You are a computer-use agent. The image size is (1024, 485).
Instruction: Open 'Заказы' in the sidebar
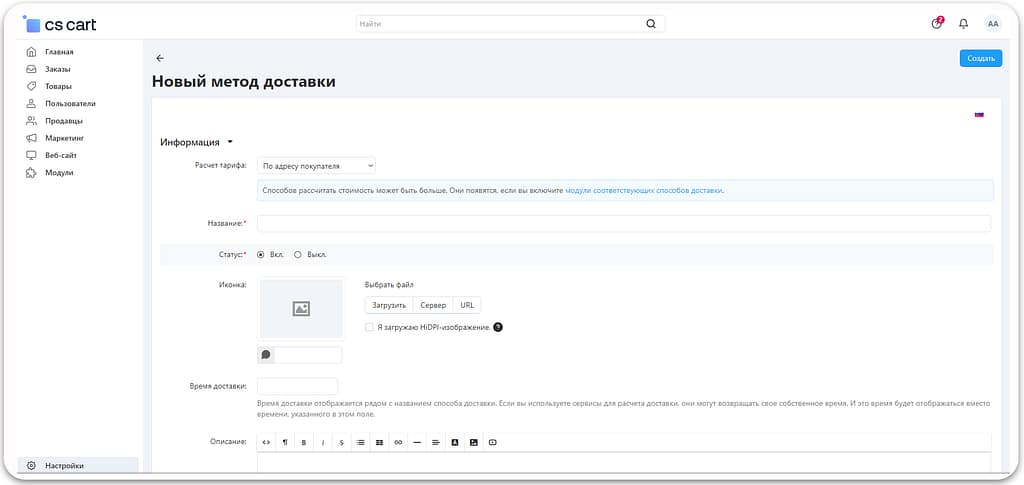tap(57, 69)
